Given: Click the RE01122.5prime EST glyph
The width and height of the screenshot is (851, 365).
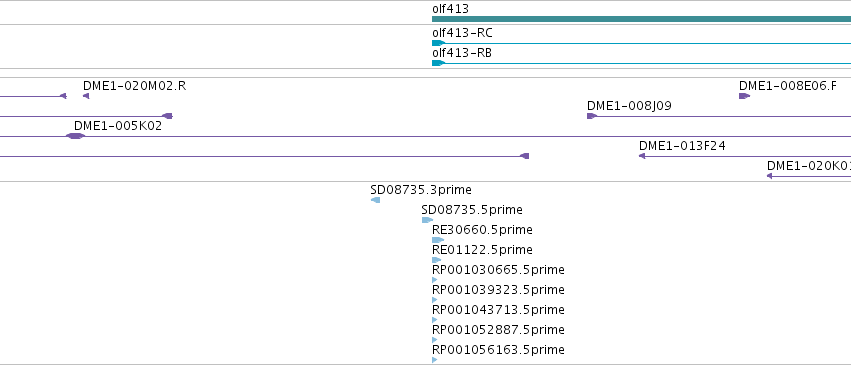Looking at the screenshot, I should pos(436,260).
